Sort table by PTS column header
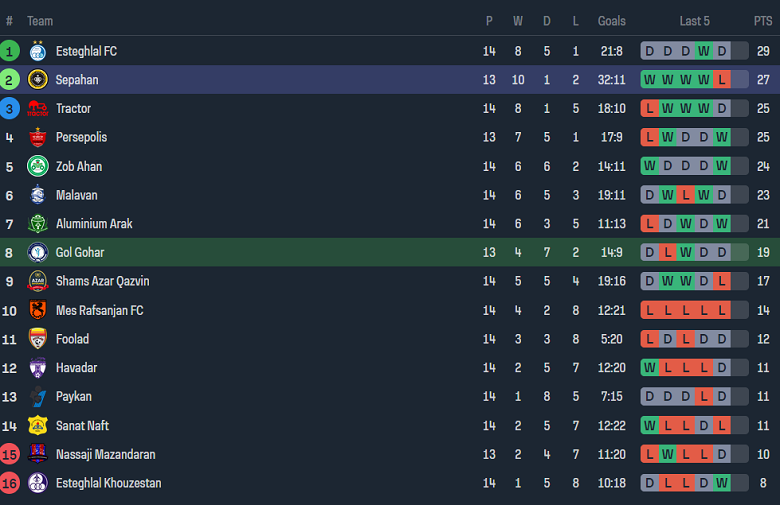 [763, 21]
